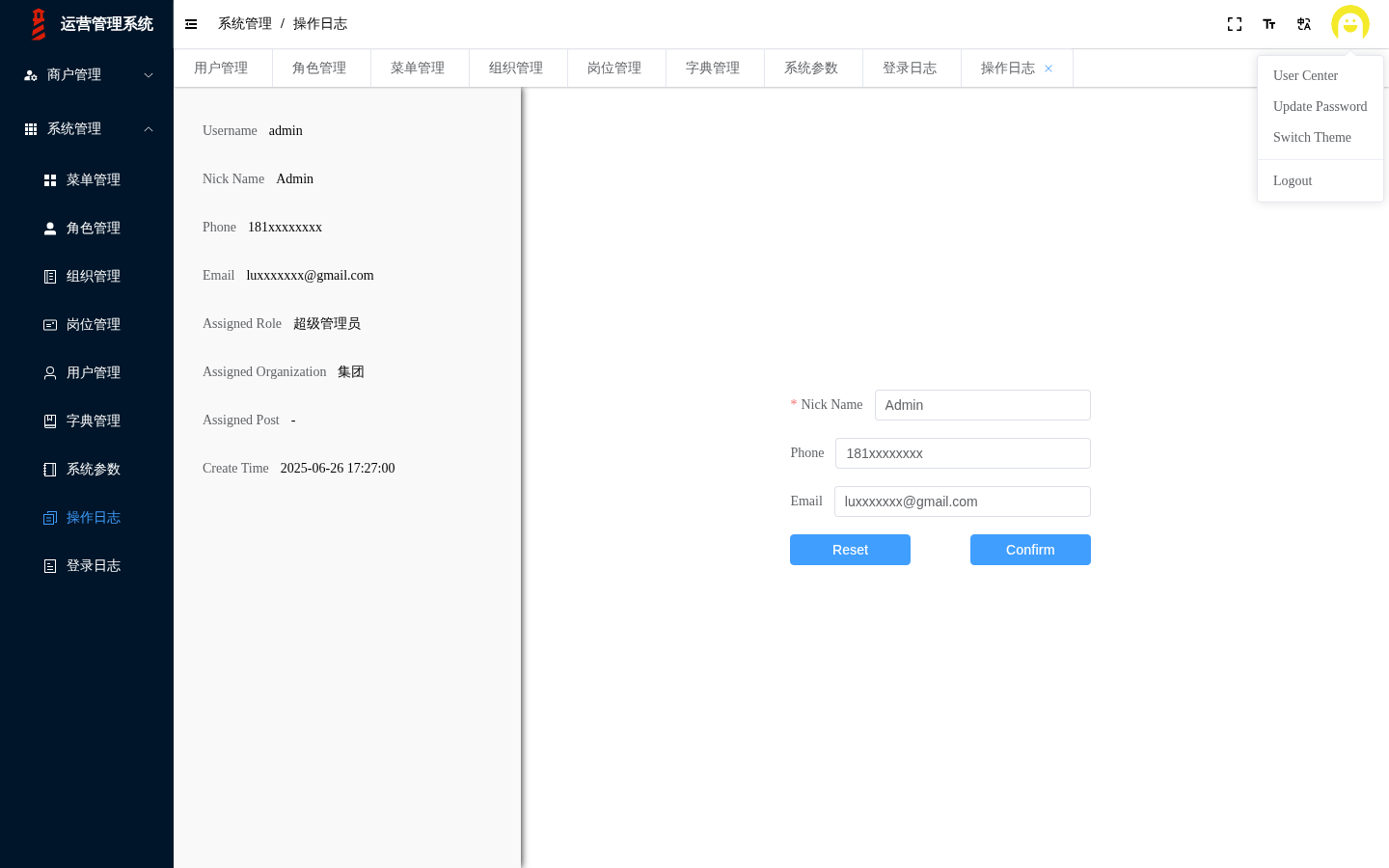Switch to the 角色管理 tab

[319, 68]
